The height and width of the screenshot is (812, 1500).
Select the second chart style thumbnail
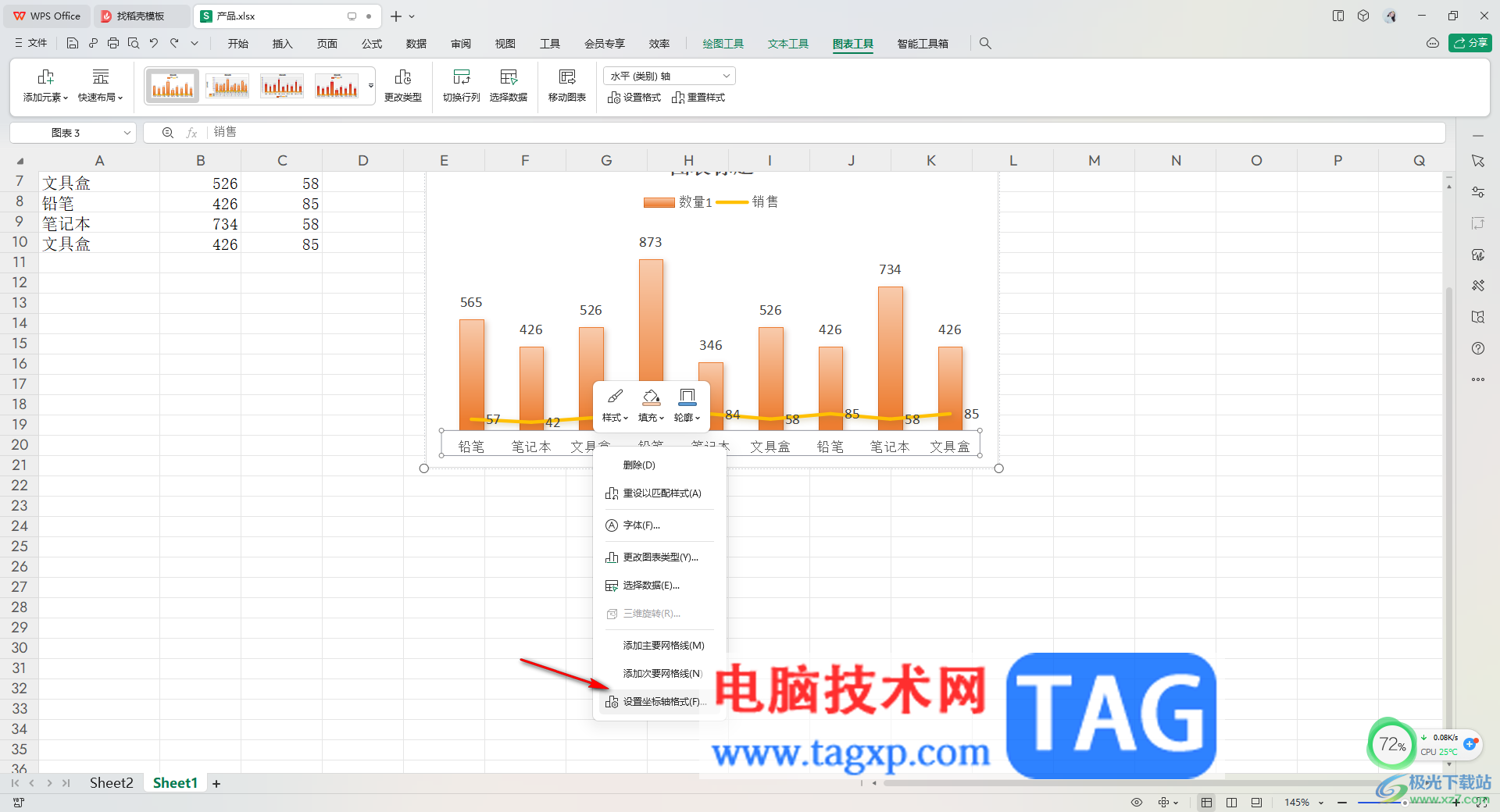(x=227, y=86)
